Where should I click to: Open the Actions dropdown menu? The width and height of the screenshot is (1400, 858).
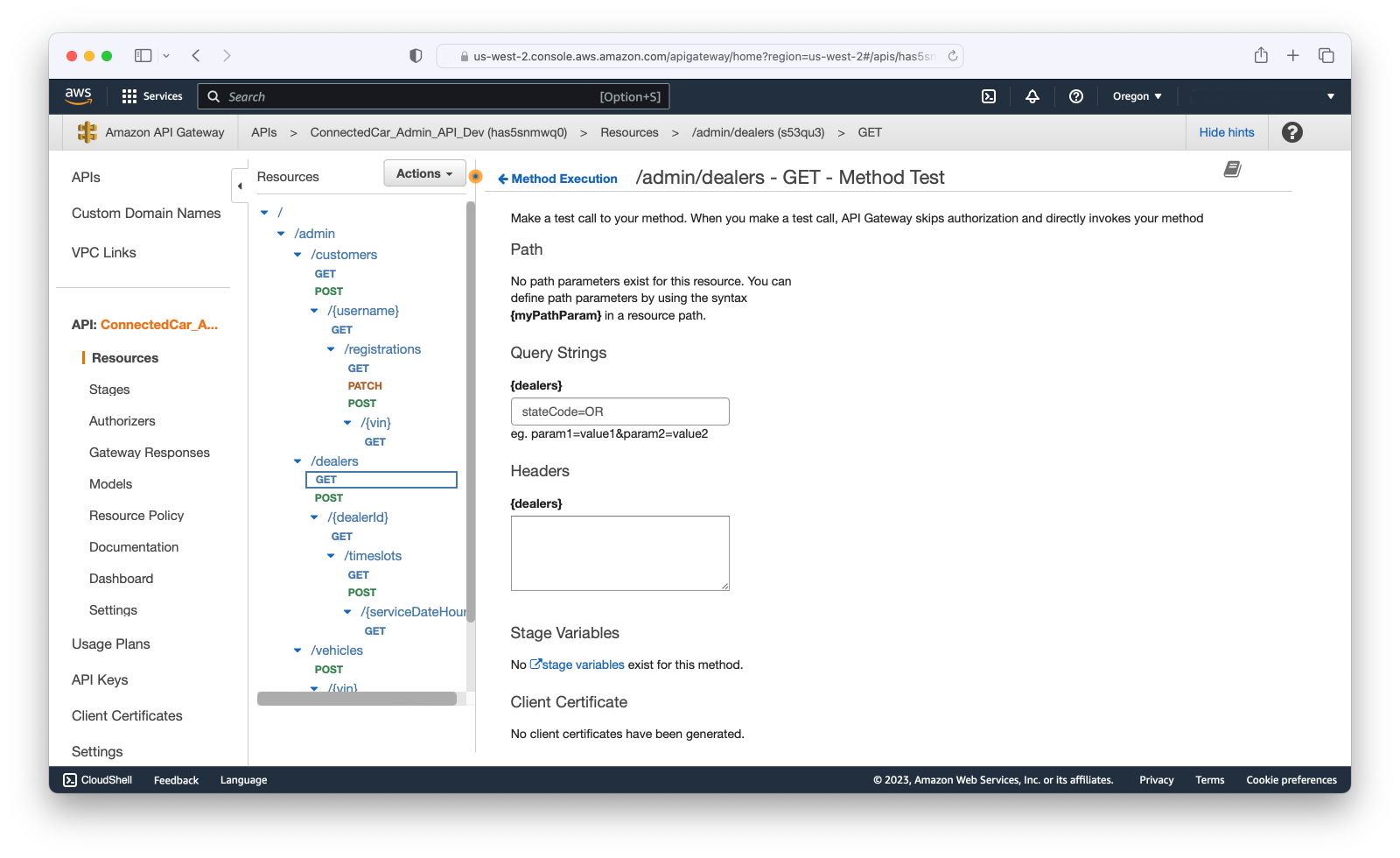coord(424,173)
